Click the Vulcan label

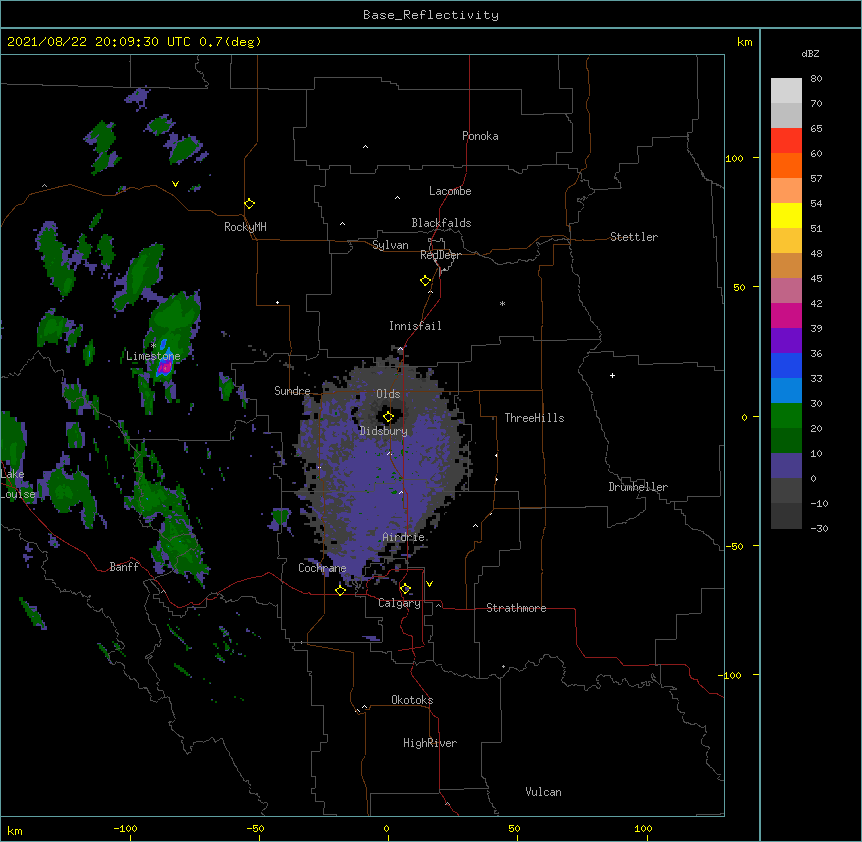543,792
